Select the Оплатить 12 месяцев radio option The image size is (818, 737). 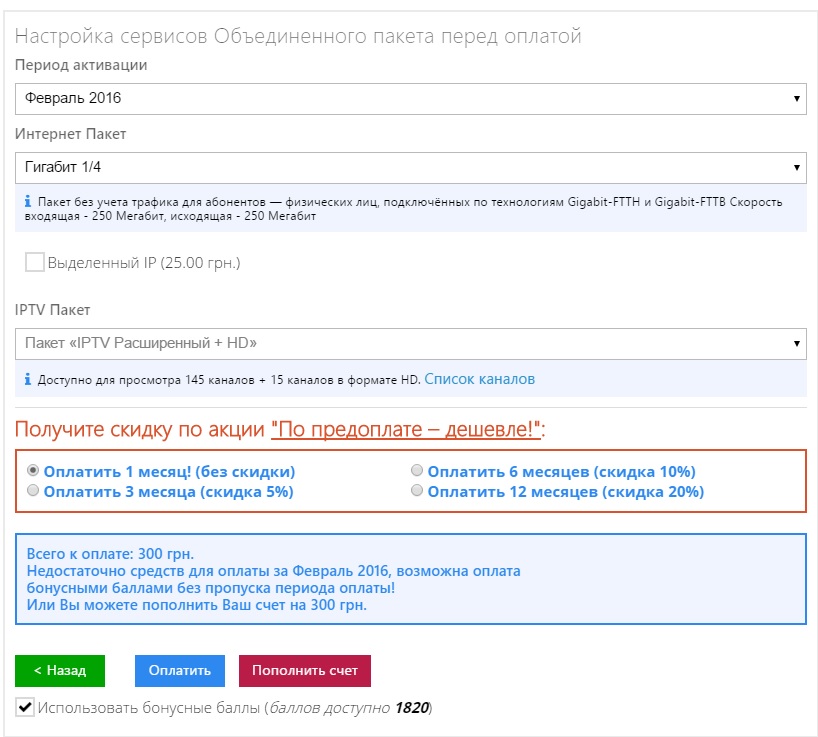[x=417, y=491]
